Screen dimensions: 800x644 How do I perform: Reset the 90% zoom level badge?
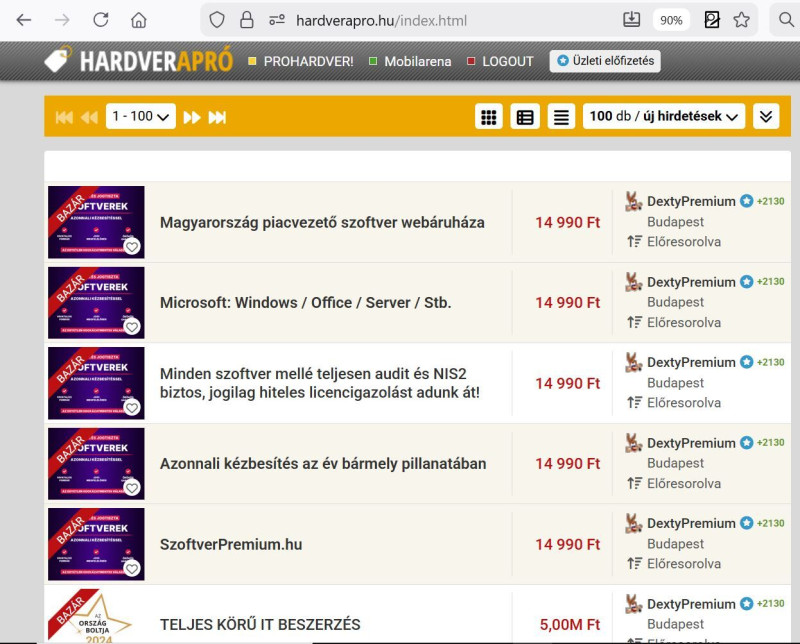[671, 20]
